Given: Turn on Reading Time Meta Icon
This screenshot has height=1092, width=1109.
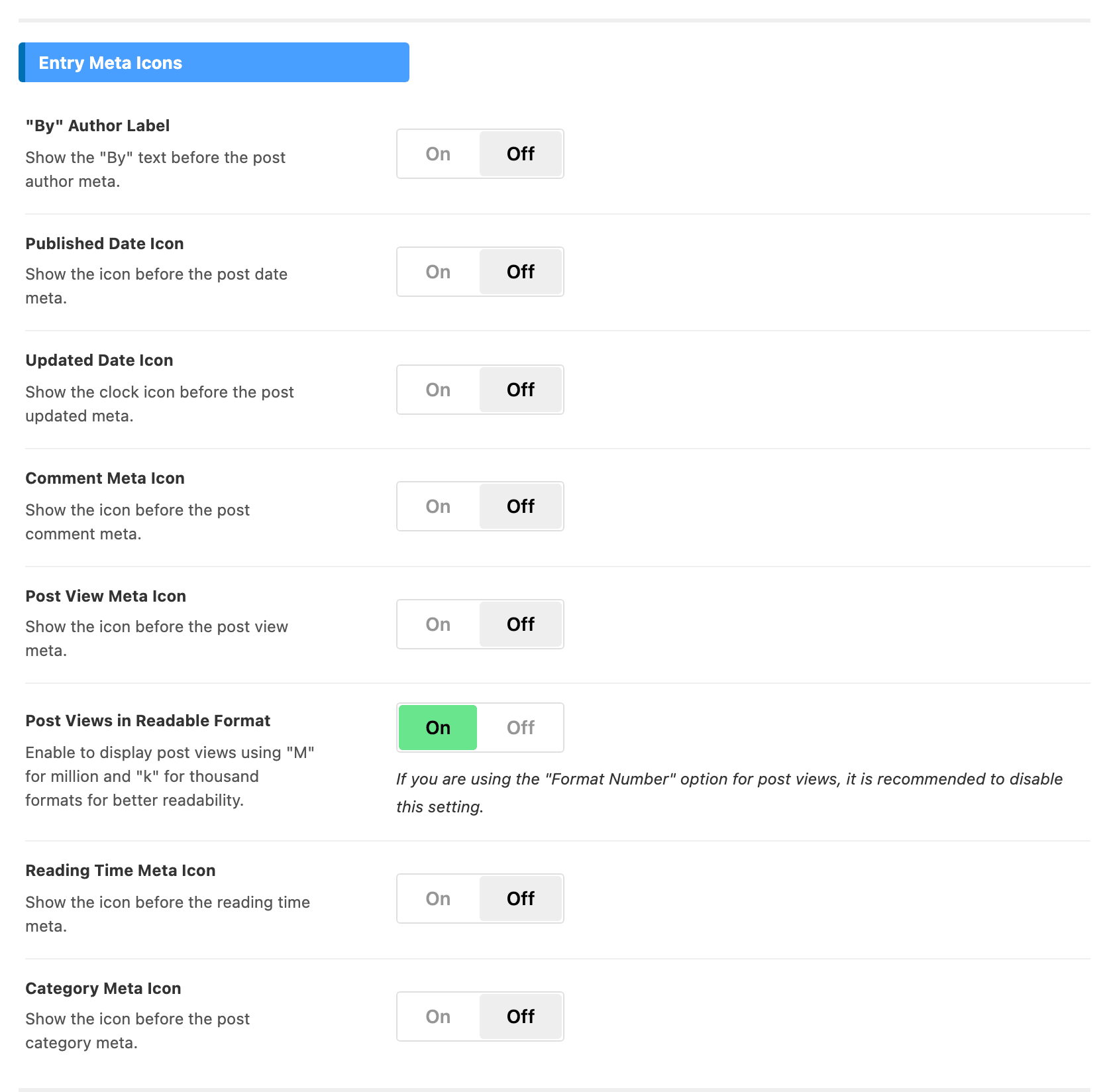Looking at the screenshot, I should (438, 899).
